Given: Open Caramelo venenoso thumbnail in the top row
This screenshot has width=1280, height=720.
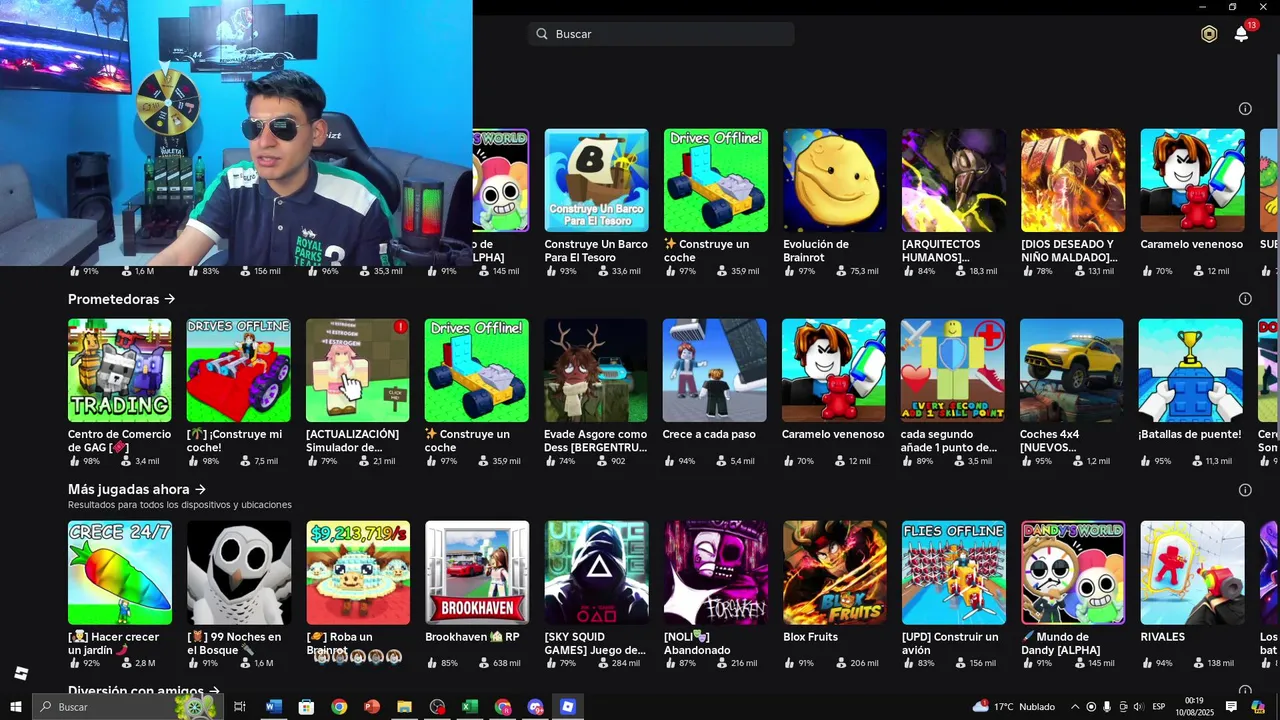Looking at the screenshot, I should 1192,180.
